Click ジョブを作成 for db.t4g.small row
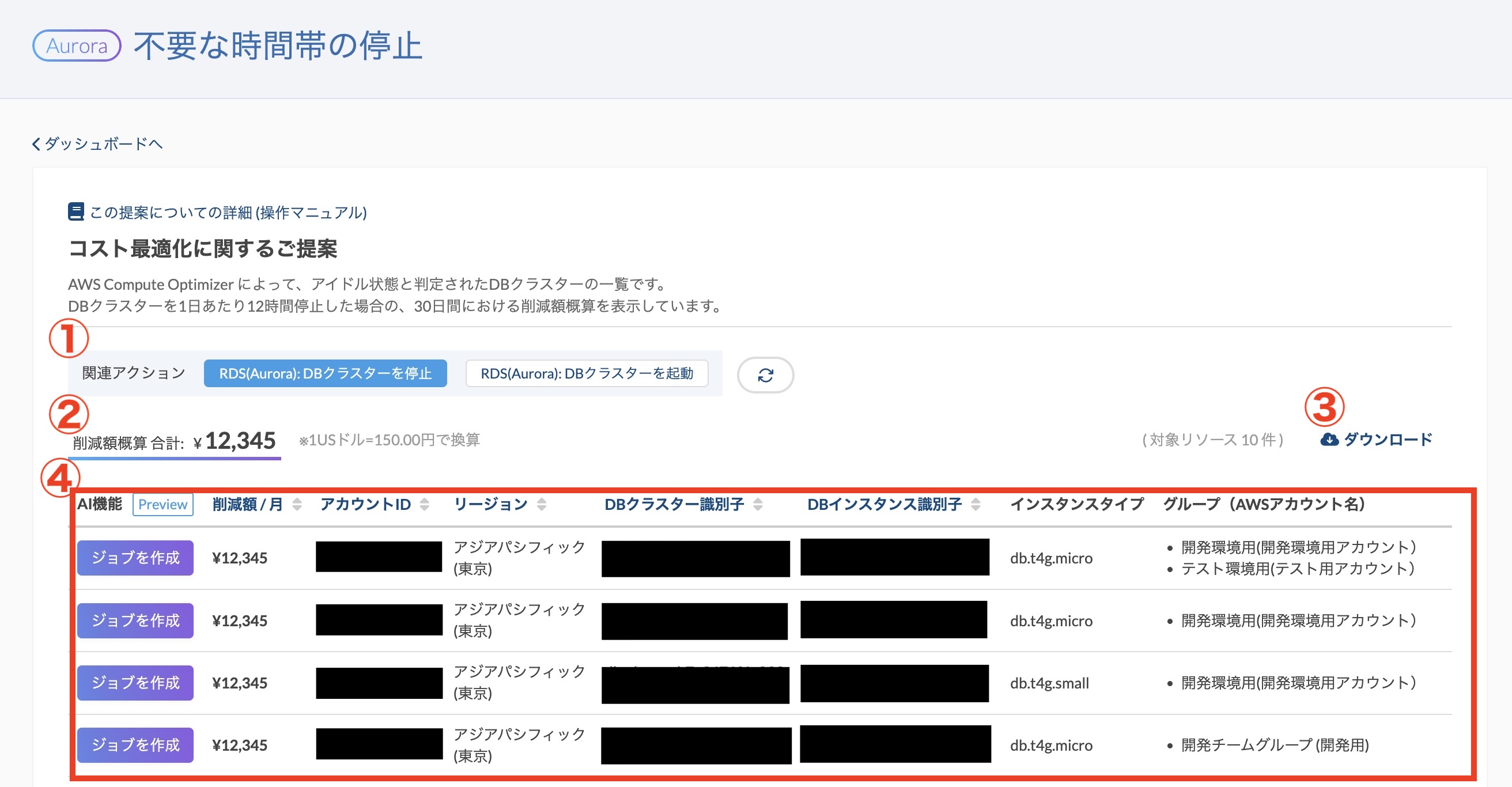This screenshot has height=787, width=1512. tap(135, 683)
